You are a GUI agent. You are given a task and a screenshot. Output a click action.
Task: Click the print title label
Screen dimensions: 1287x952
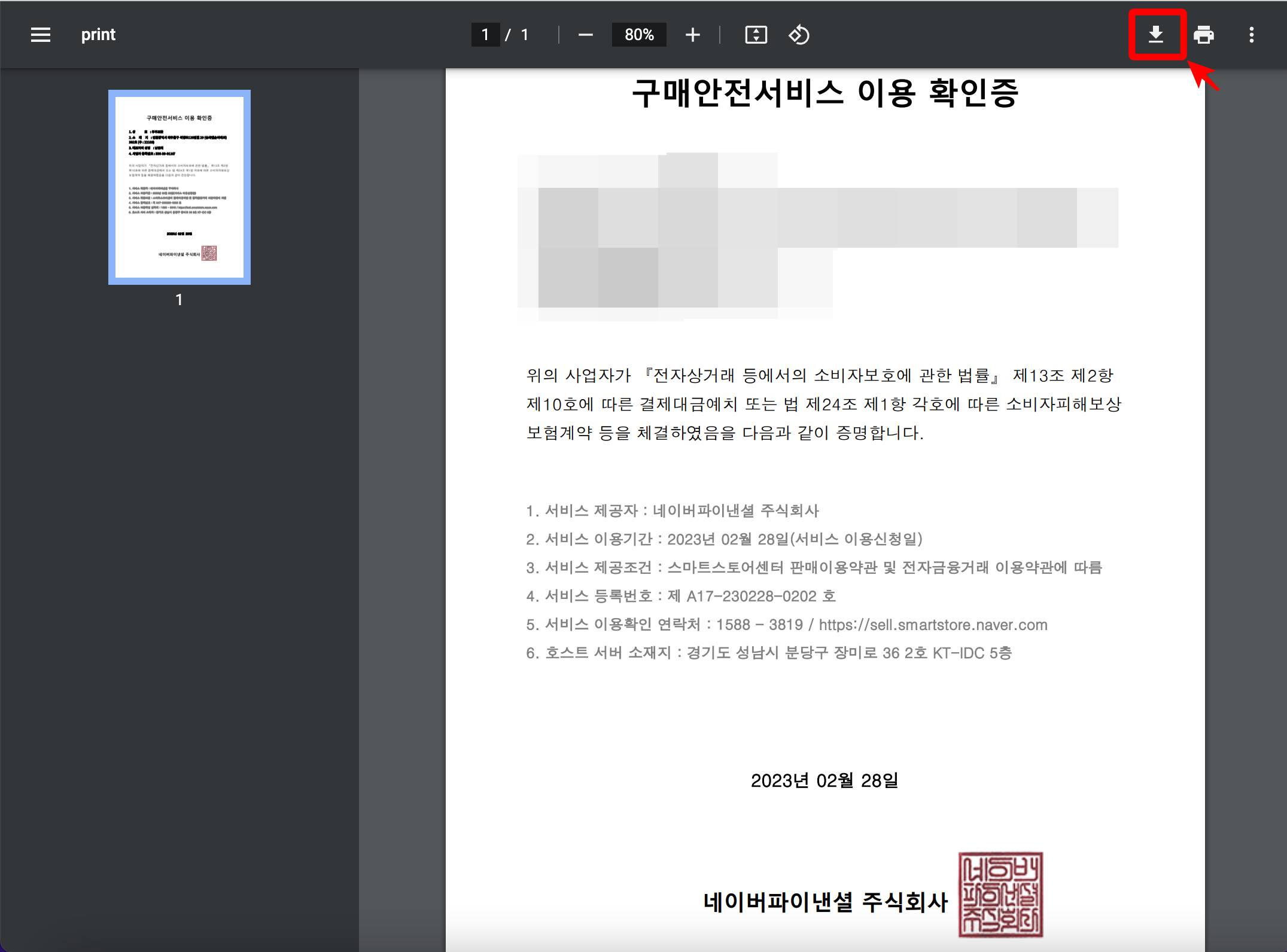click(98, 34)
